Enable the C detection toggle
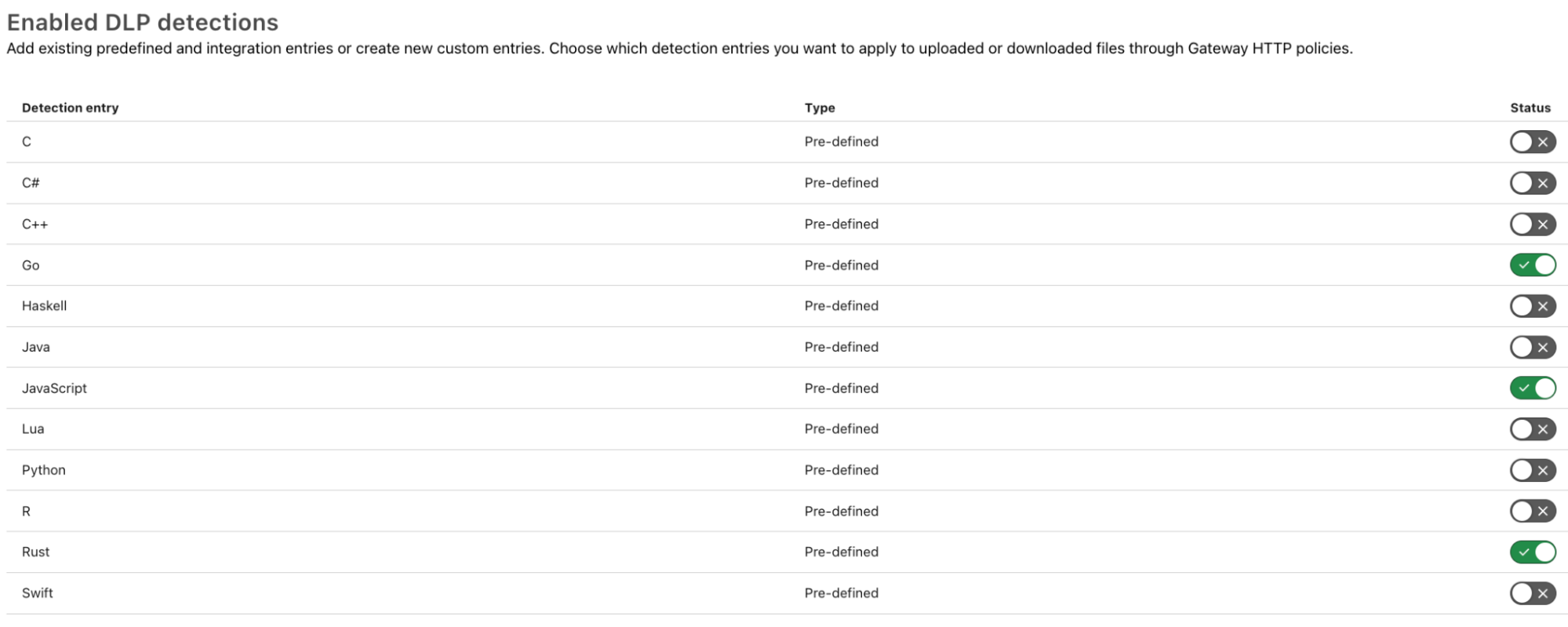This screenshot has height=627, width=1568. point(1532,142)
